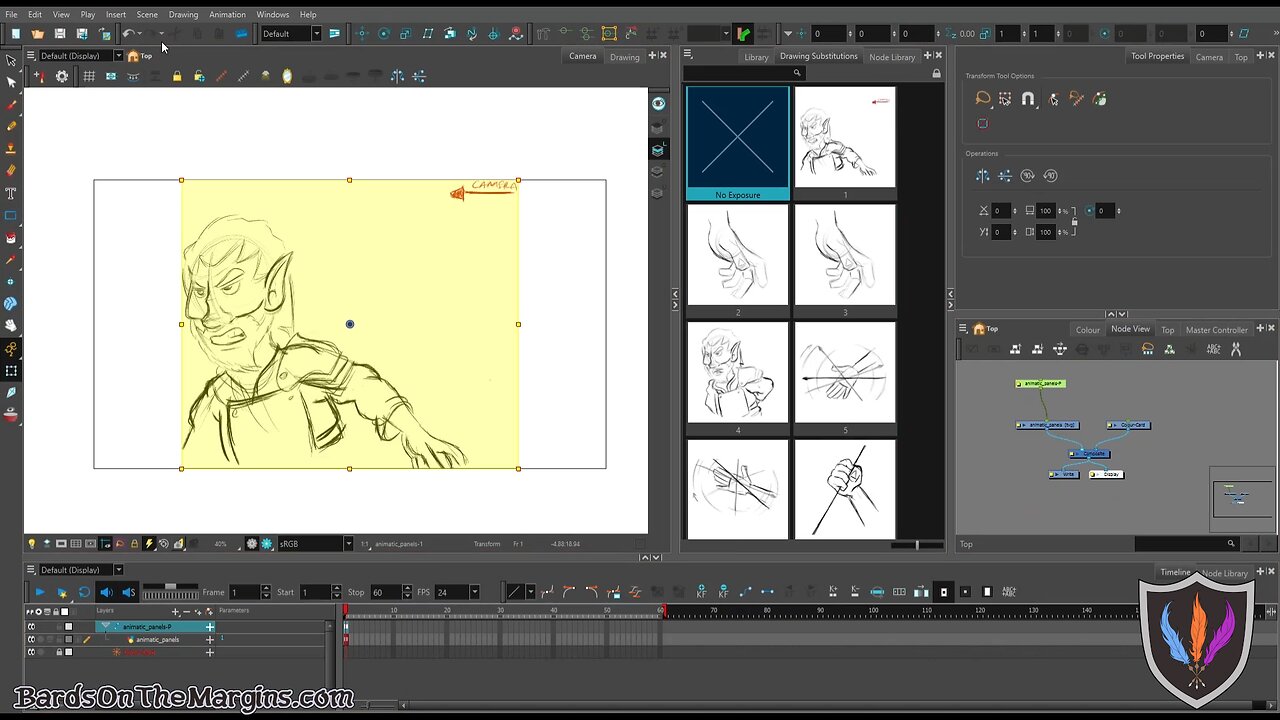The image size is (1280, 720).
Task: Switch to the Colour tab
Action: coord(1088,330)
